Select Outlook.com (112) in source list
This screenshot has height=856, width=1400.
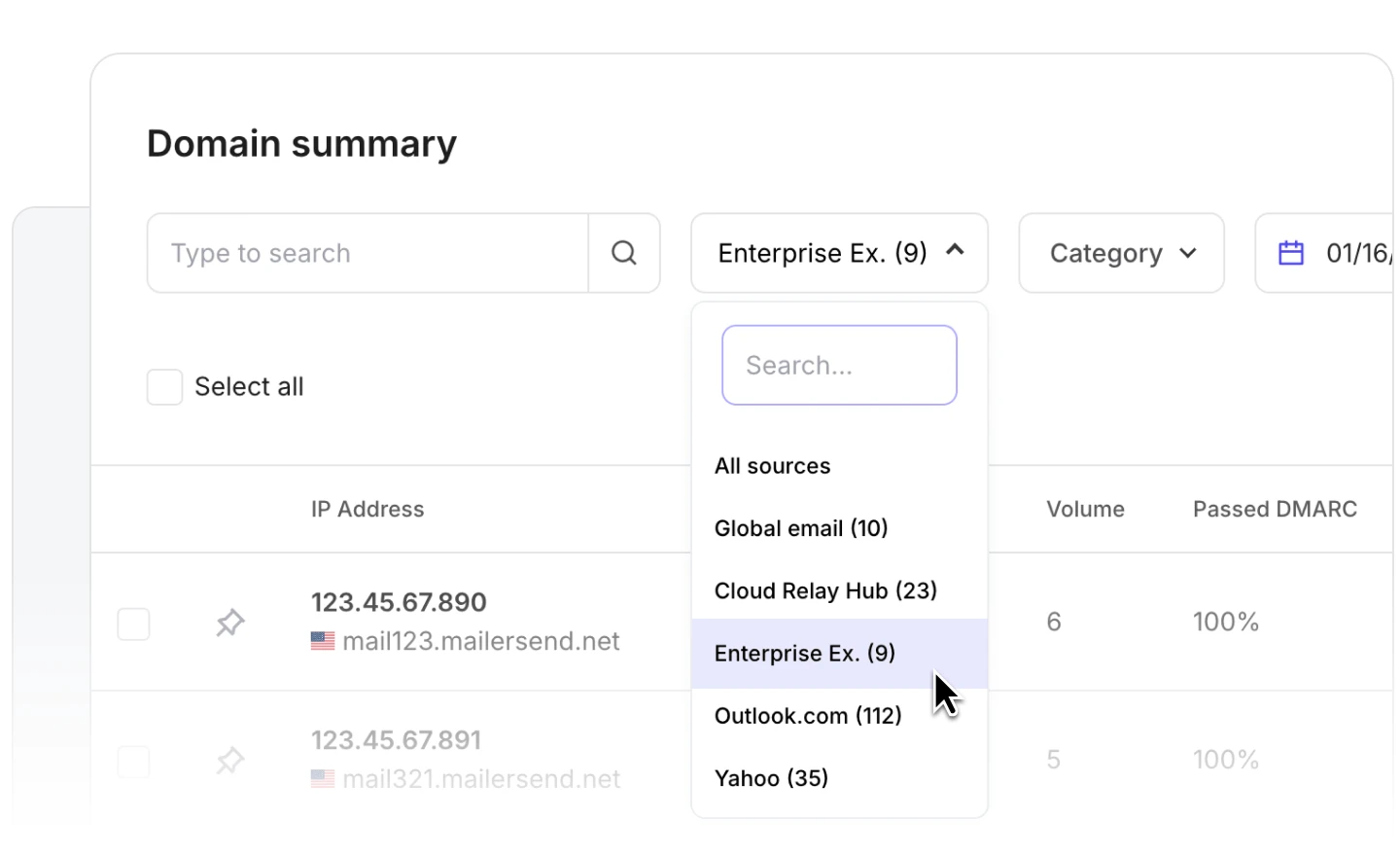(808, 716)
